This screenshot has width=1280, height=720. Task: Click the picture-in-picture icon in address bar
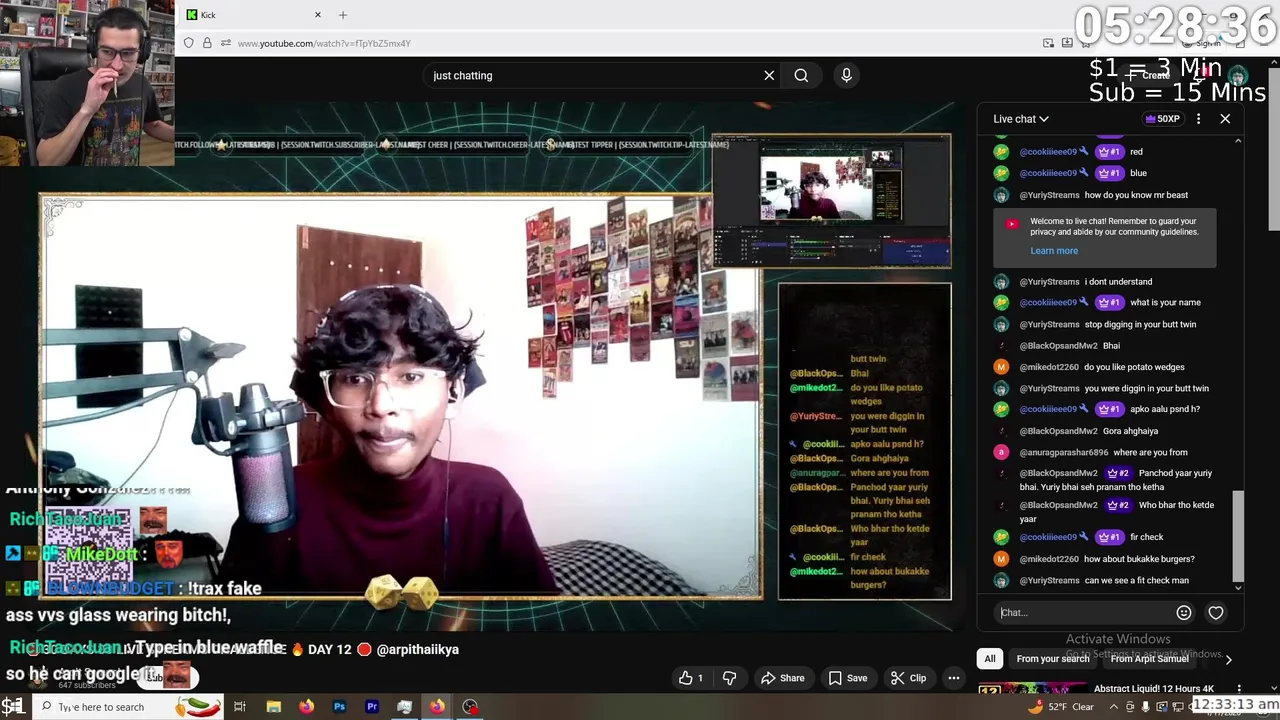[x=1048, y=43]
